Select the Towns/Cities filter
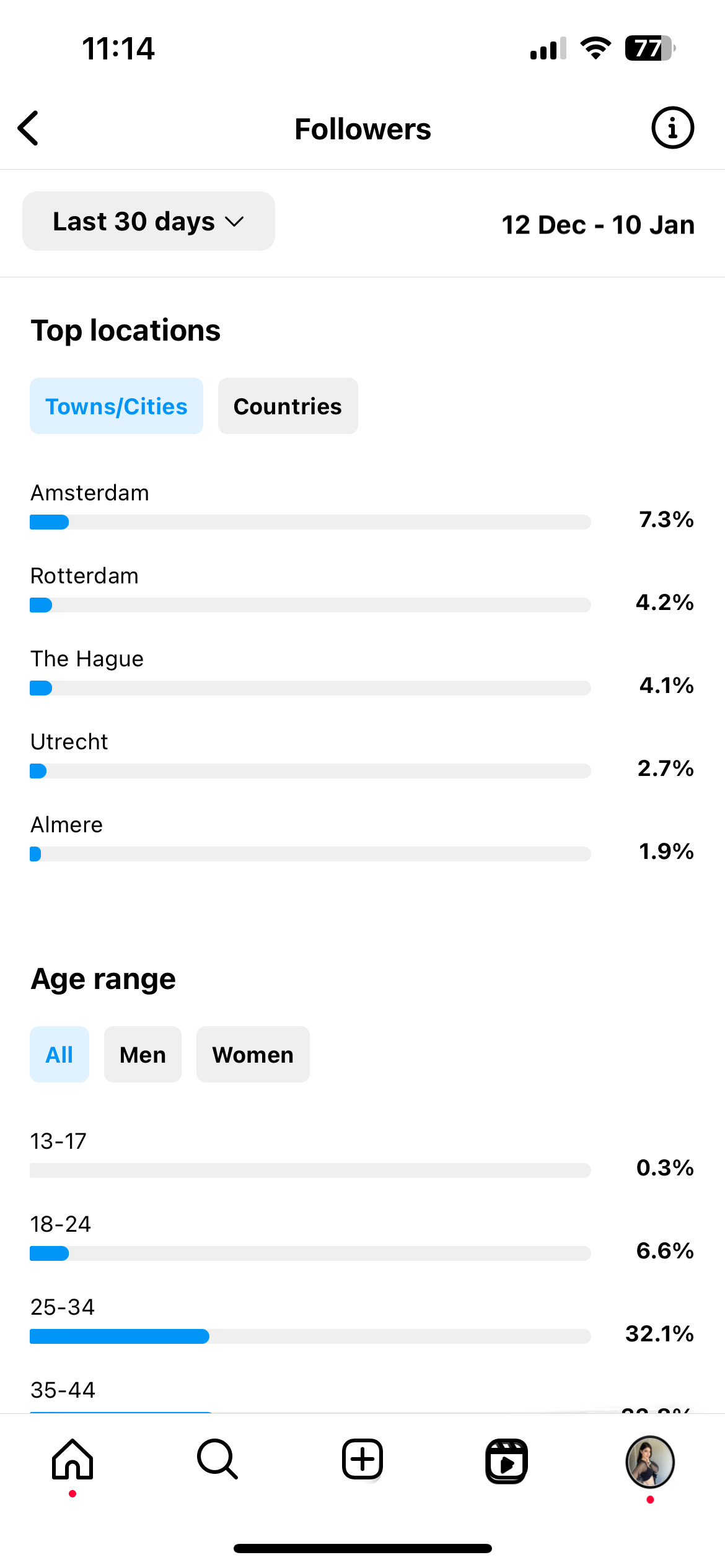The image size is (725, 1568). [x=116, y=406]
